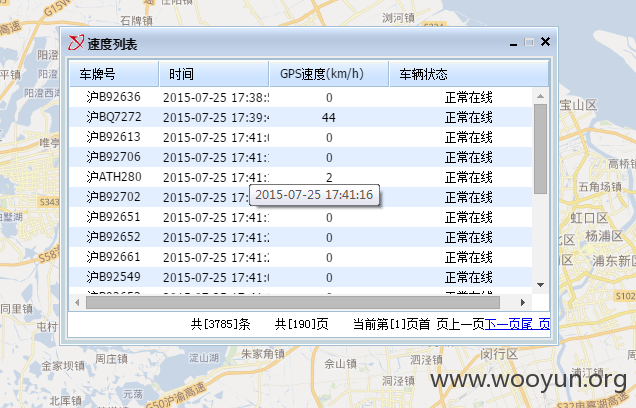This screenshot has height=408, width=636.
Task: Click the vertical scrollbar thumb
Action: (540, 149)
